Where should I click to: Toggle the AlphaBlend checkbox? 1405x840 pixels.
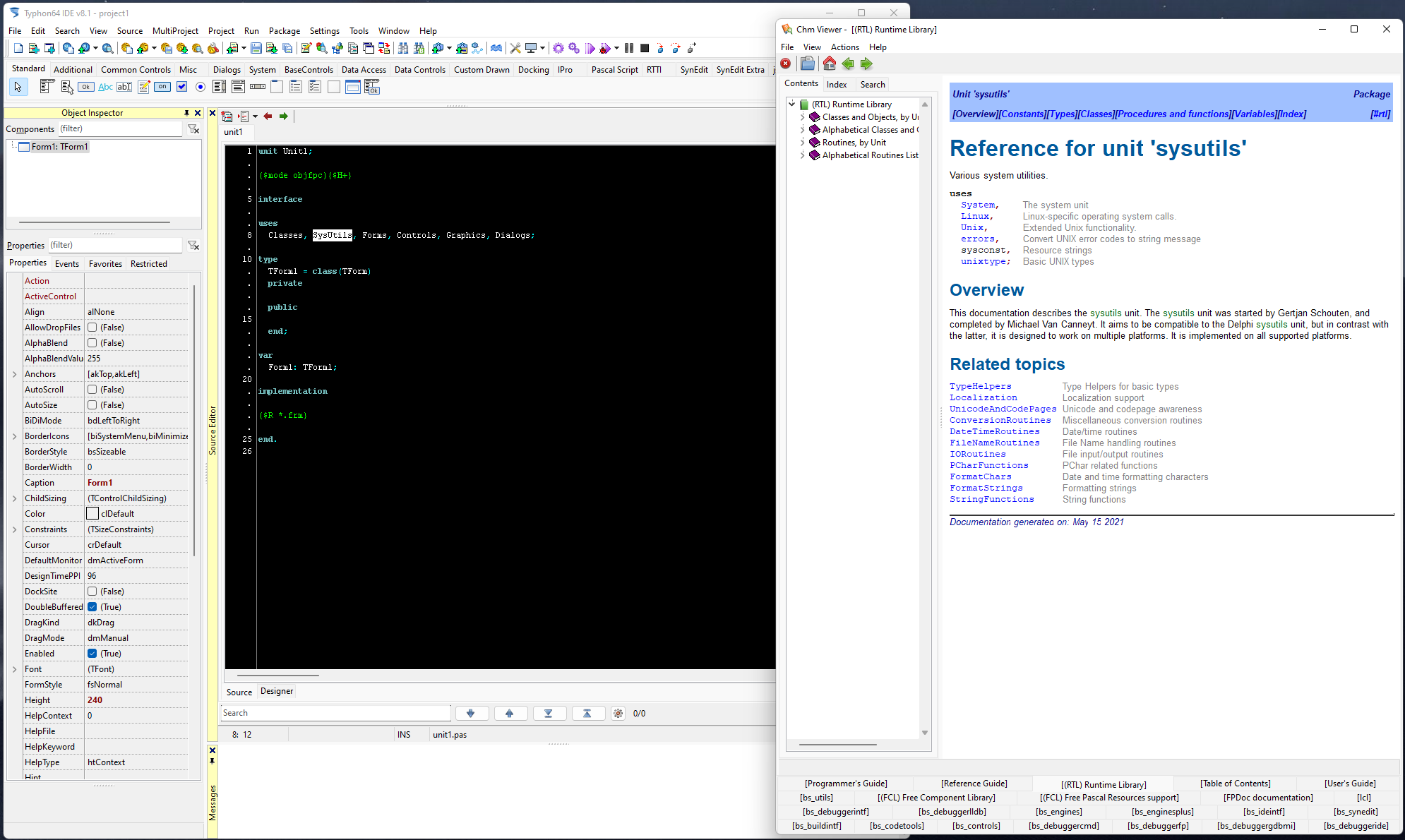pyautogui.click(x=92, y=343)
